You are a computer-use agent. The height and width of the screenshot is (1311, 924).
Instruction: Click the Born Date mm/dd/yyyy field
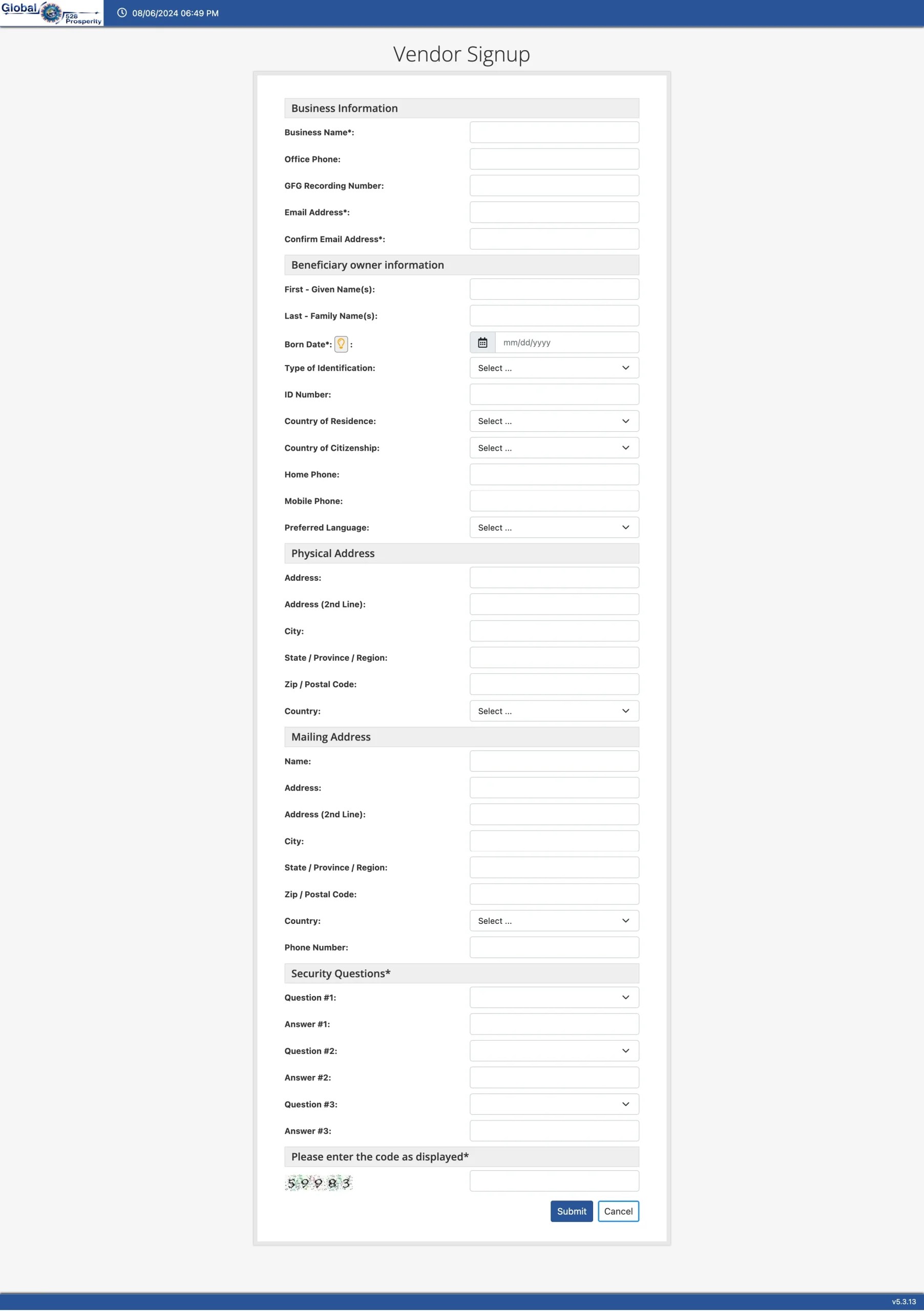[x=566, y=343]
